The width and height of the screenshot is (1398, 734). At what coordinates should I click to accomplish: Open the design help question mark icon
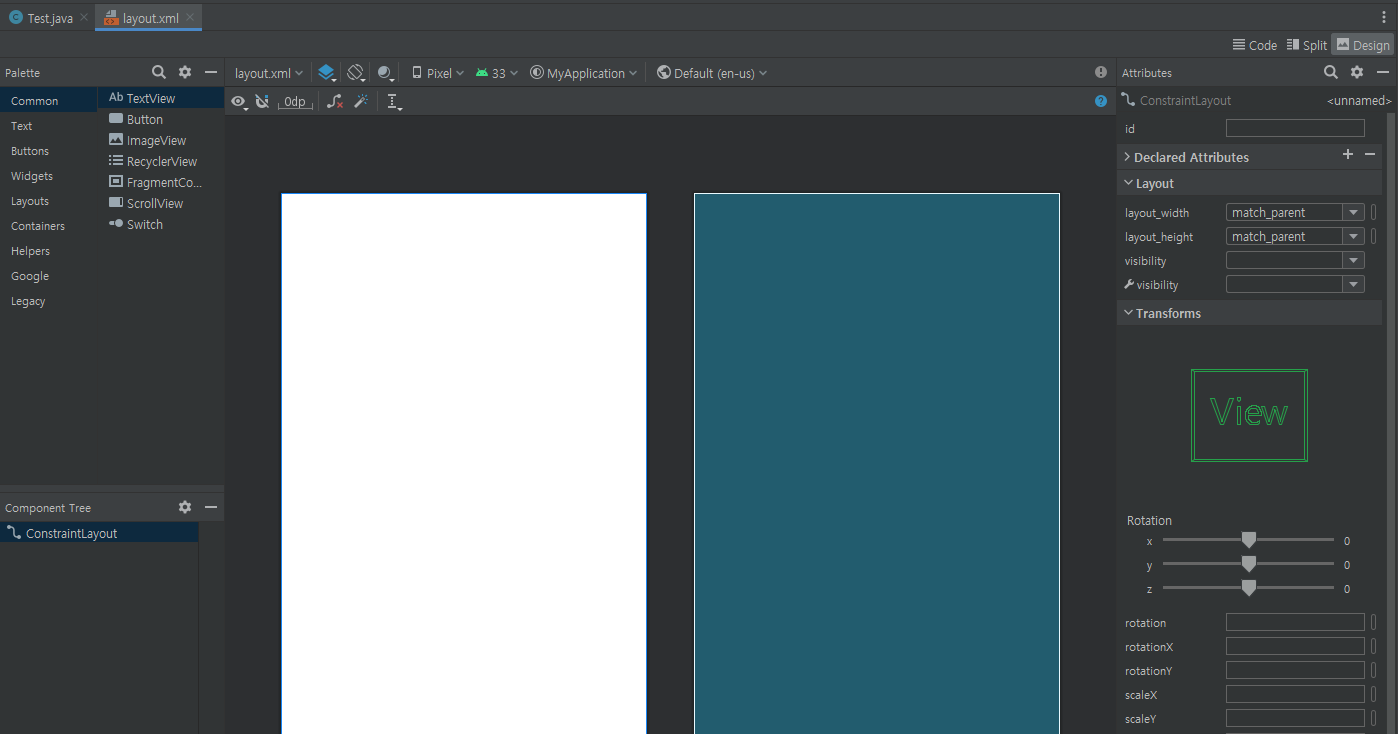click(x=1101, y=101)
